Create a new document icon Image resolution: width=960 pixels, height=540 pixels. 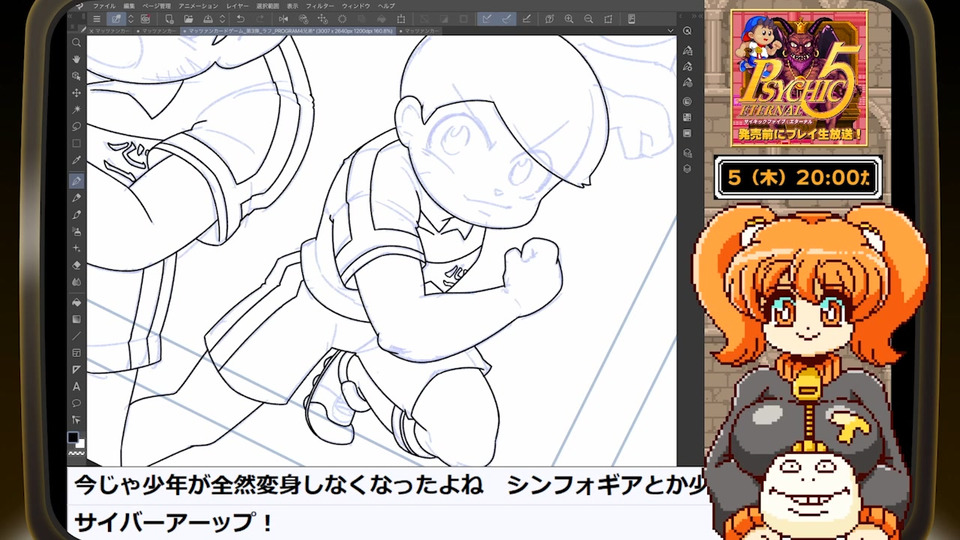[169, 19]
